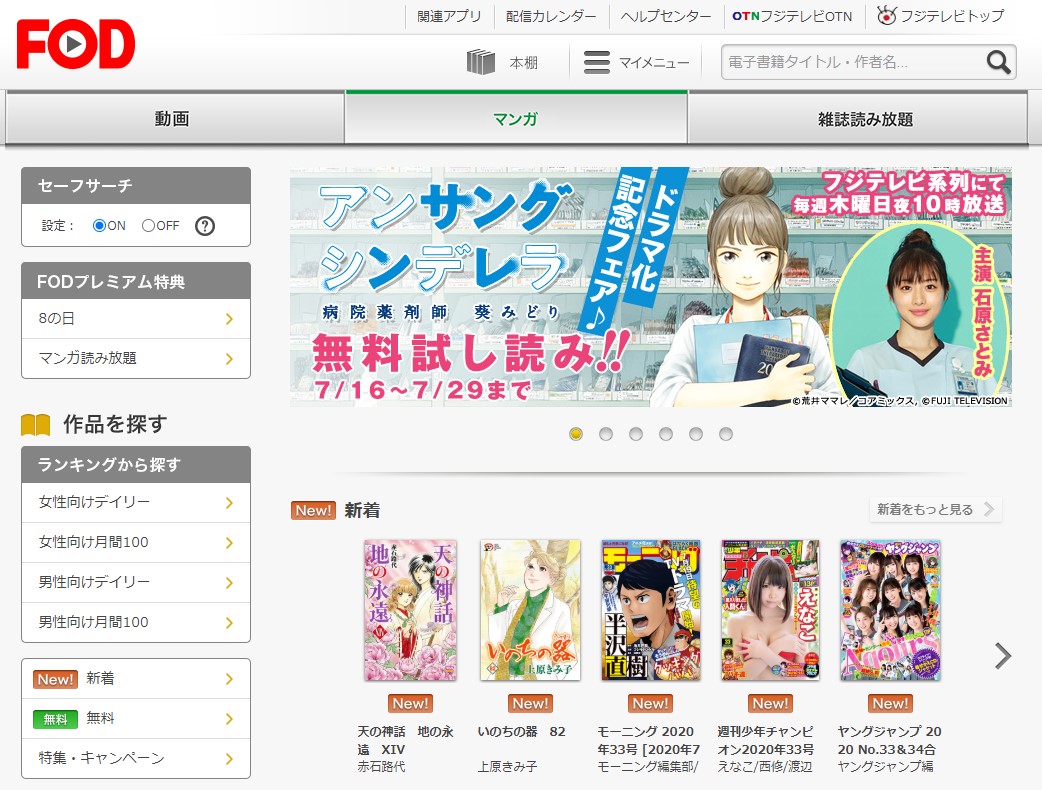1042x790 pixels.
Task: Select fourth carousel dot indicator
Action: pyautogui.click(x=666, y=434)
